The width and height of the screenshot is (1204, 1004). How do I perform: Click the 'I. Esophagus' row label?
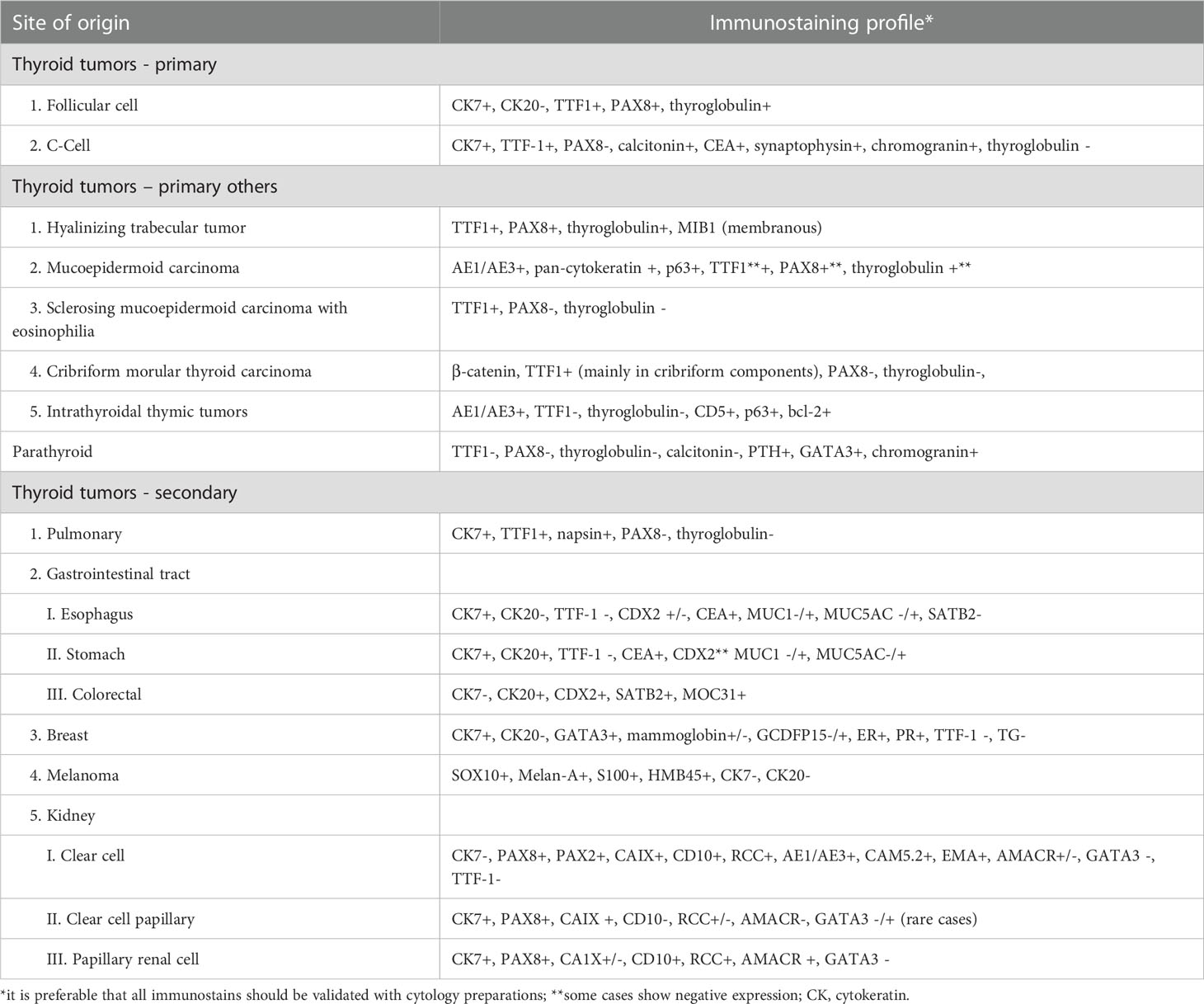tap(89, 615)
